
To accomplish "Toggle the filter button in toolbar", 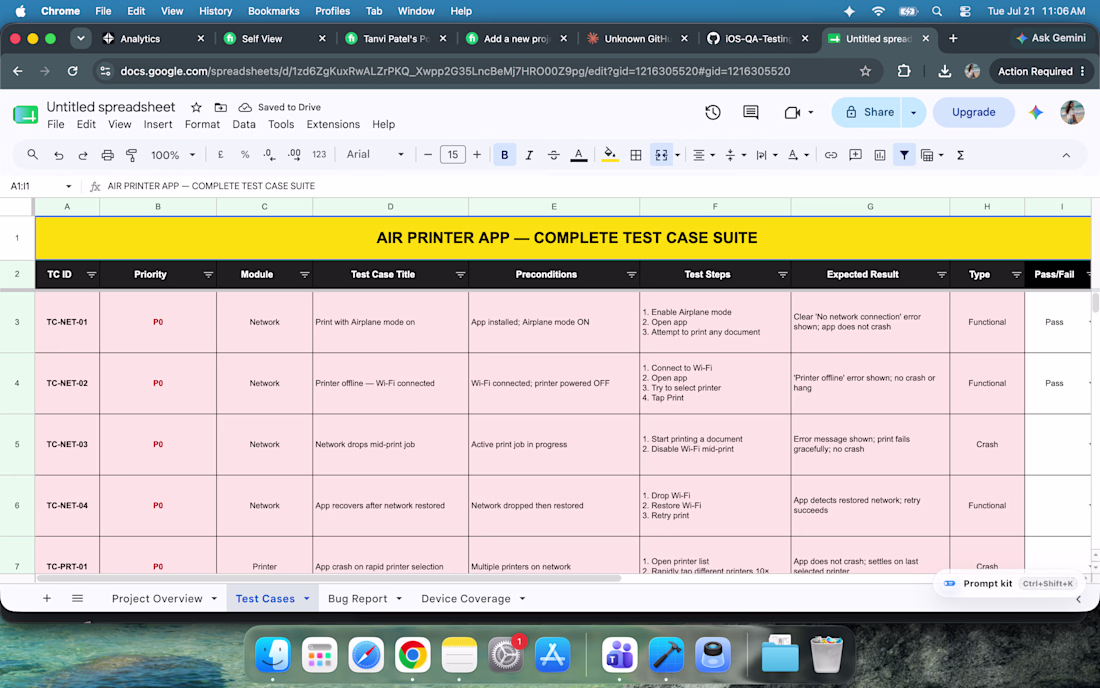I will [904, 155].
